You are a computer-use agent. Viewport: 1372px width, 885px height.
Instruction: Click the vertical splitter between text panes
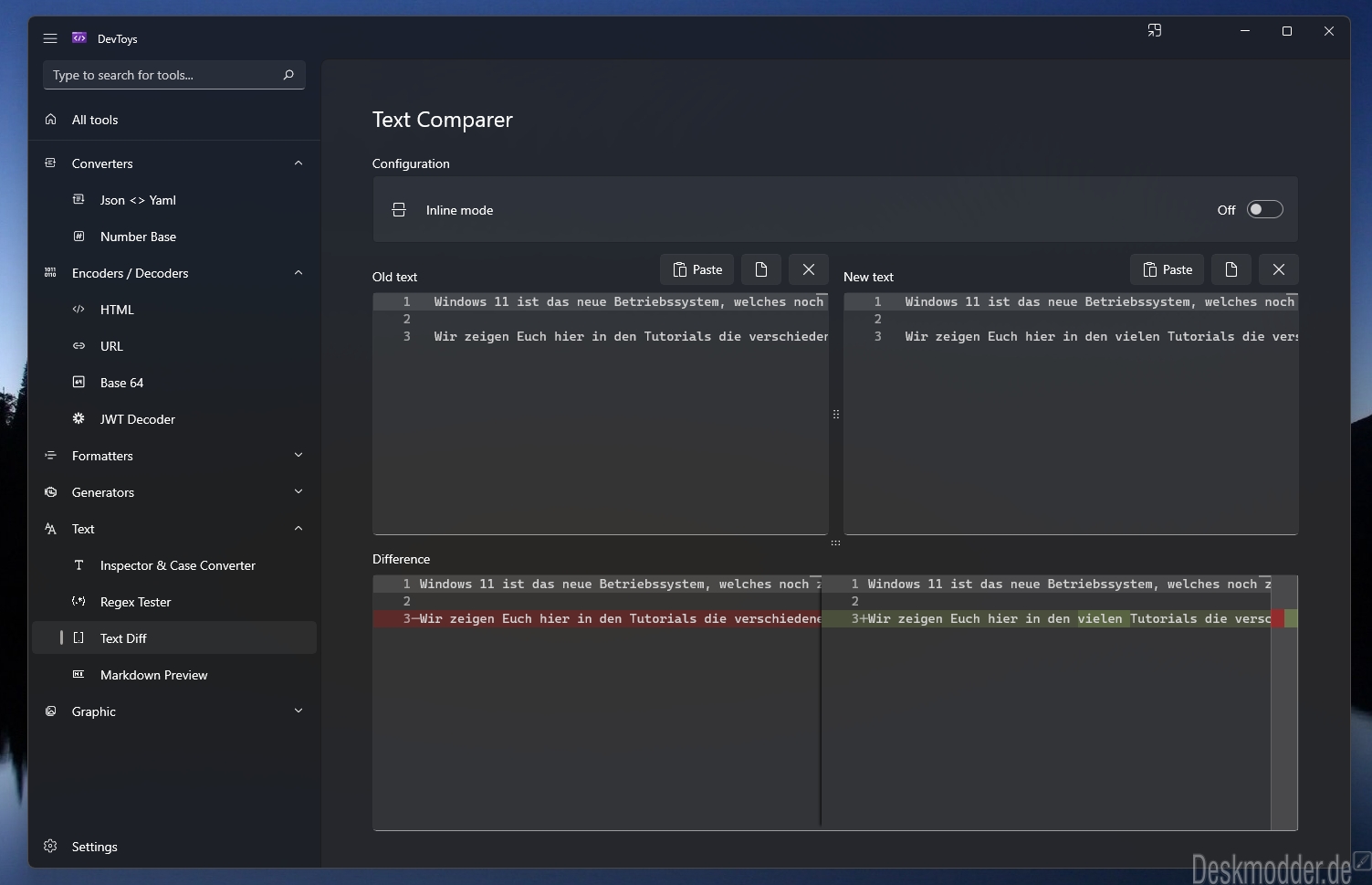click(836, 415)
